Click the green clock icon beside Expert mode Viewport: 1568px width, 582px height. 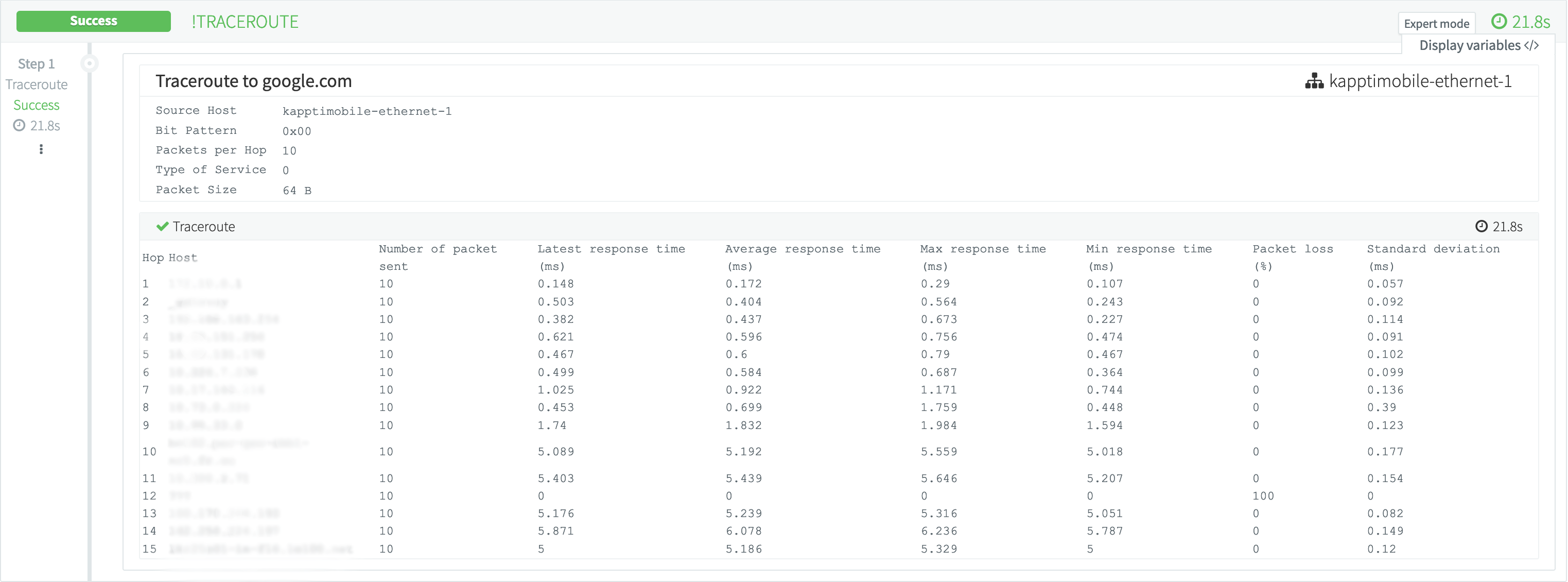pos(1499,22)
